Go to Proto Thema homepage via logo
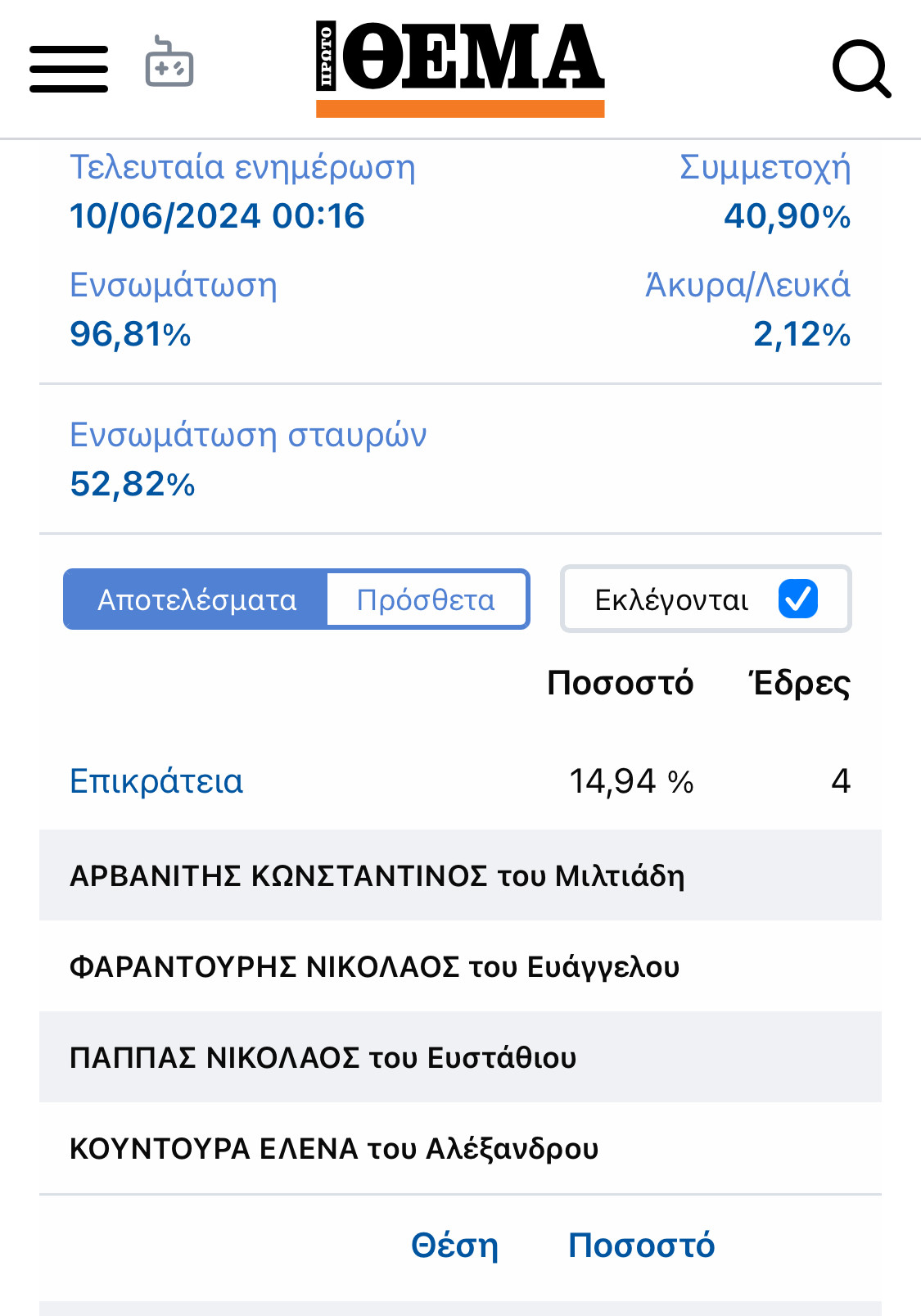 460,70
